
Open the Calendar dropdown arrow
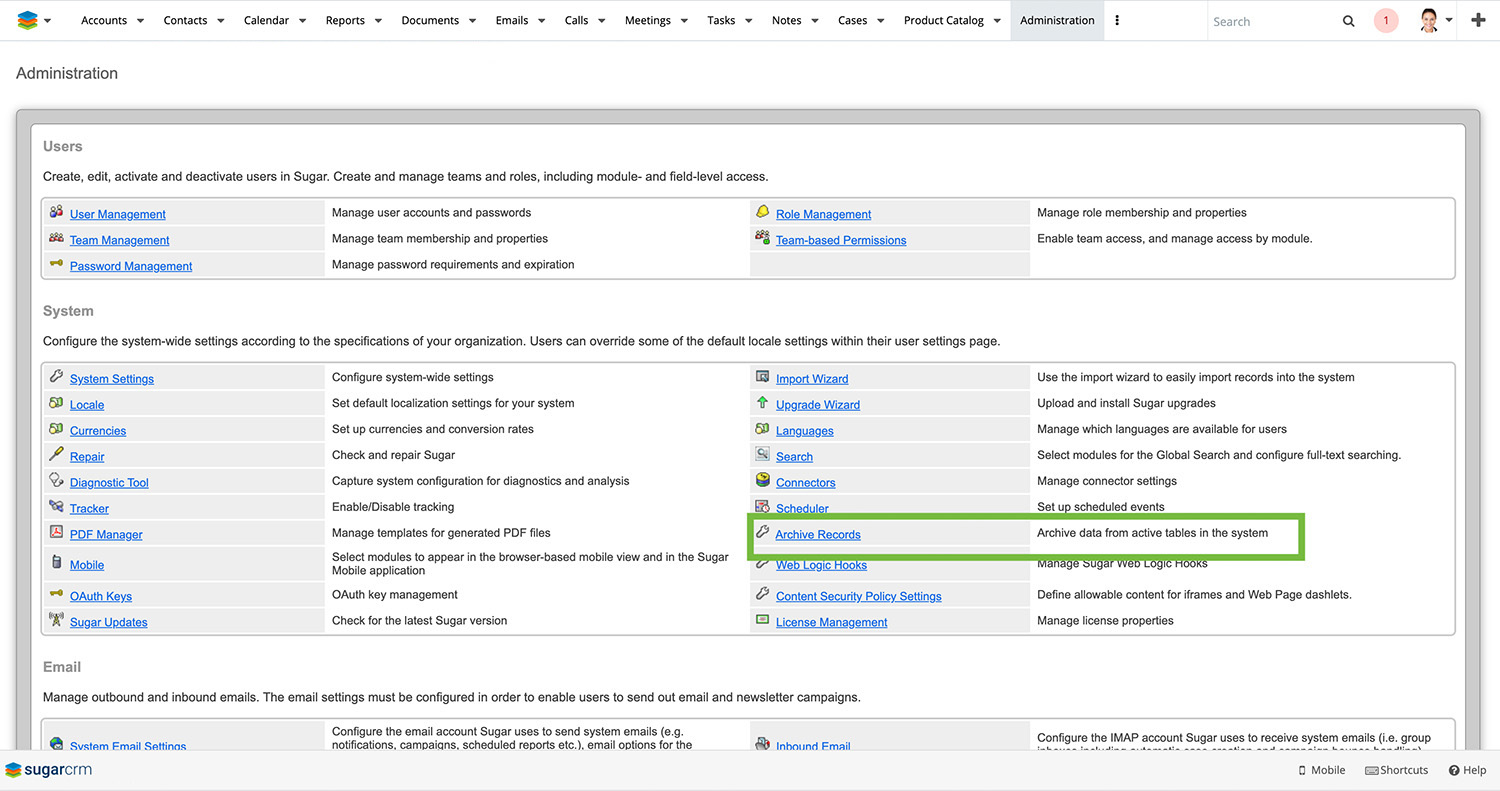point(303,21)
